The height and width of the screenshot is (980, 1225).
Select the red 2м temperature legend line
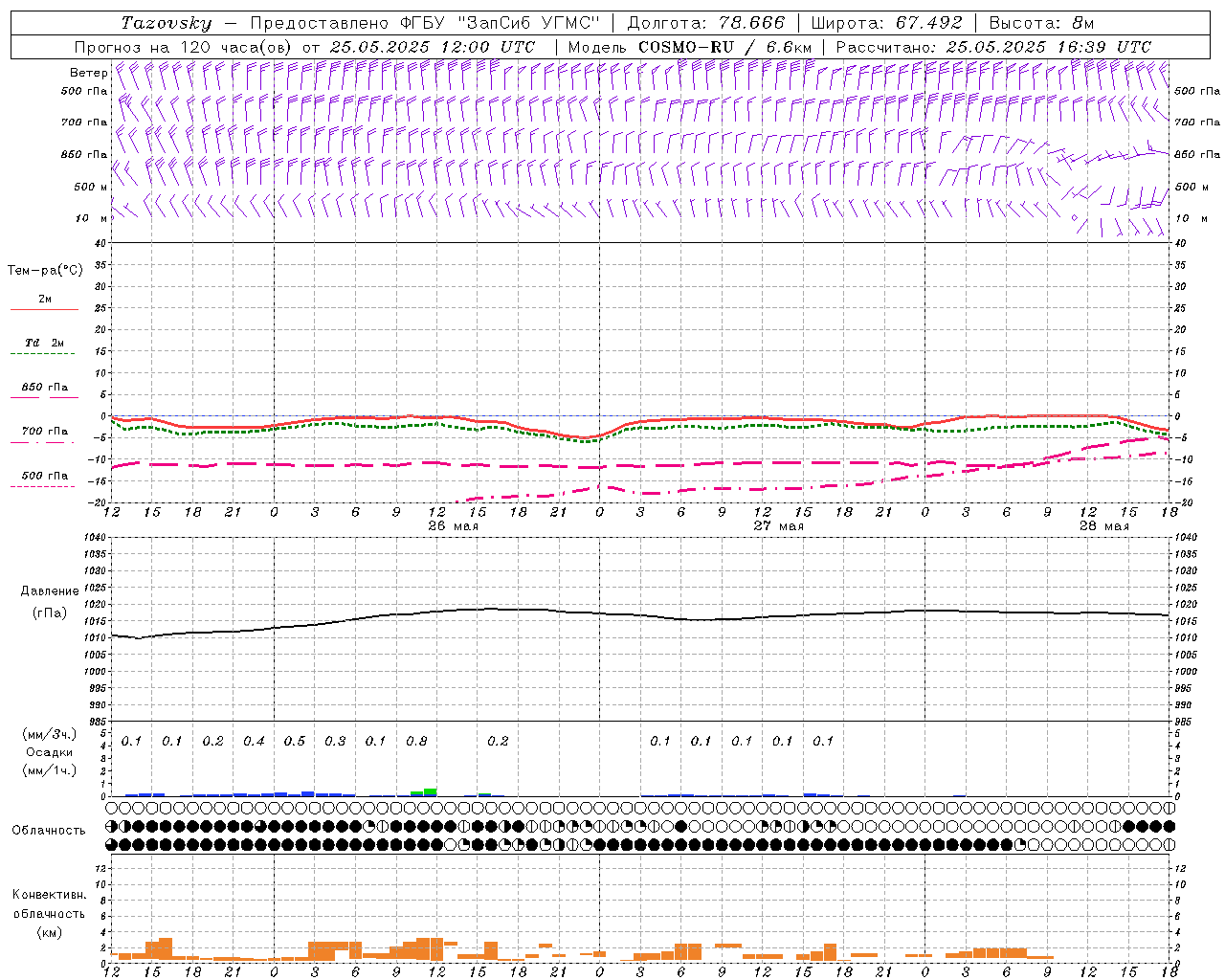(x=44, y=309)
